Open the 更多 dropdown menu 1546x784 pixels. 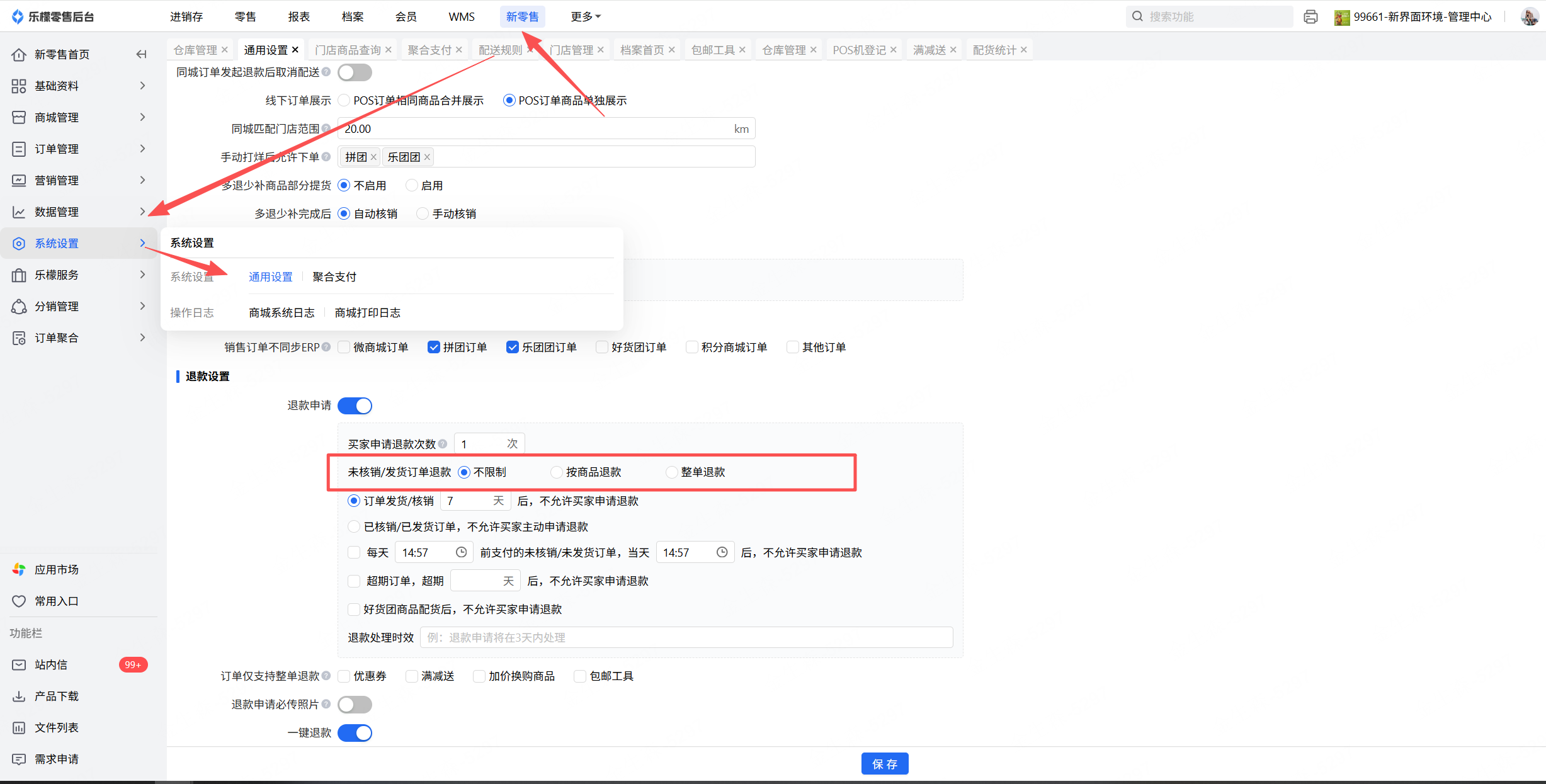coord(585,17)
